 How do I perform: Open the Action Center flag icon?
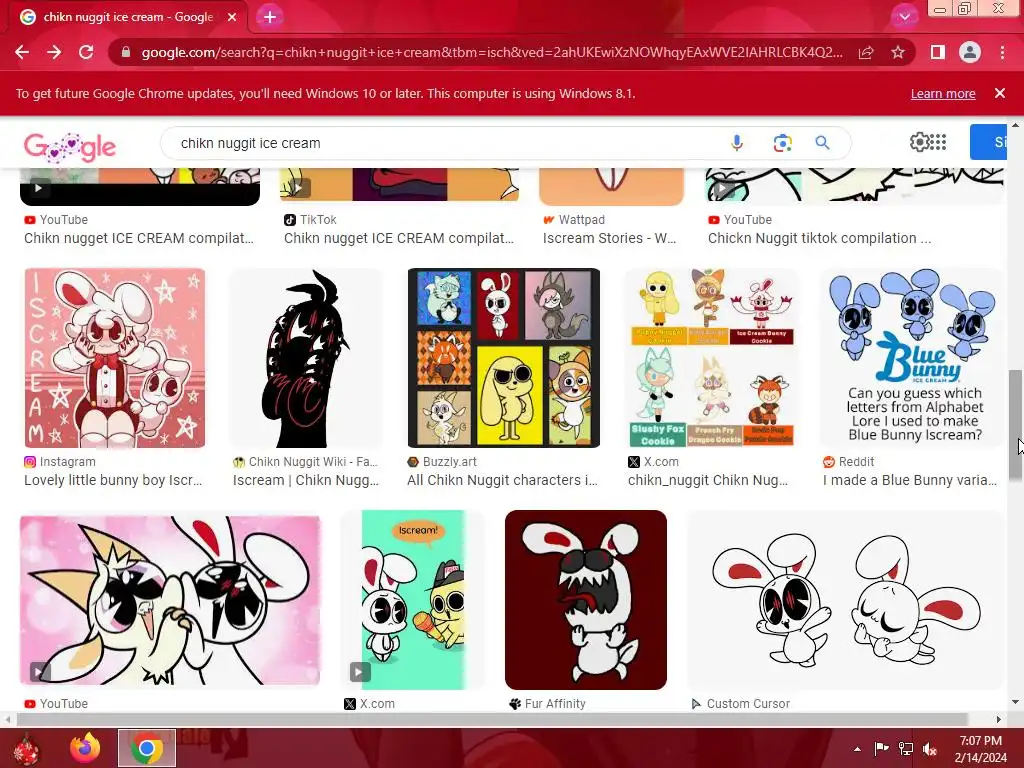881,749
